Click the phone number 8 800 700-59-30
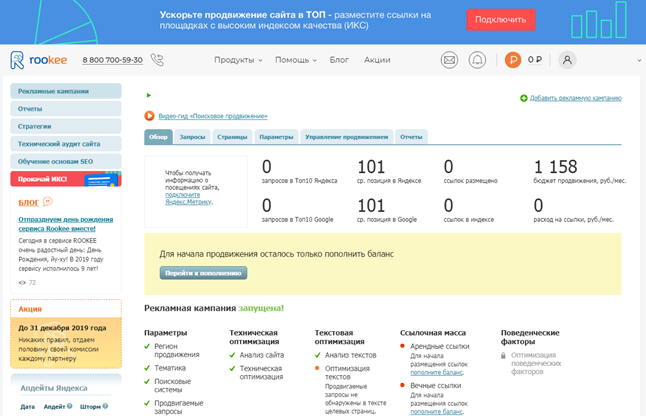The image size is (646, 416). pyautogui.click(x=112, y=60)
